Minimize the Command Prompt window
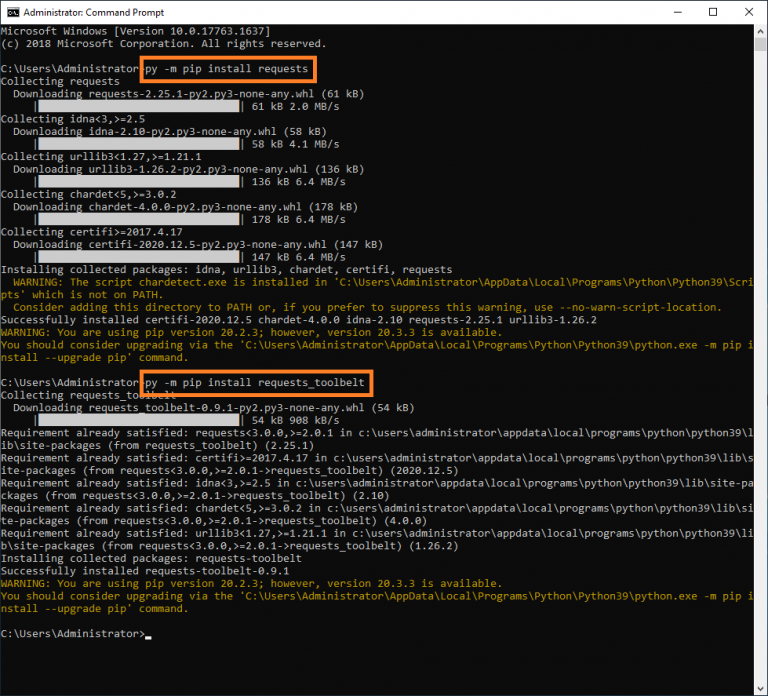The image size is (768, 696). (678, 12)
